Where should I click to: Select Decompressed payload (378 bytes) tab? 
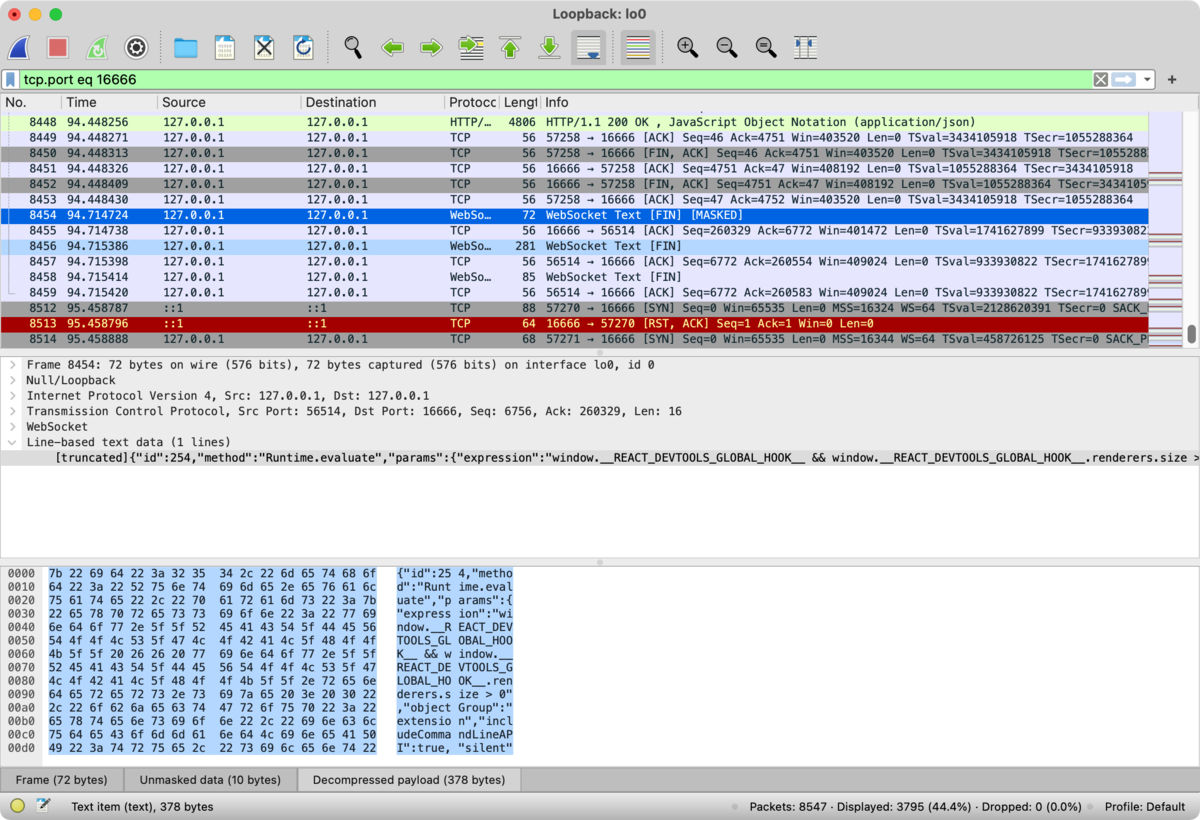coord(409,780)
